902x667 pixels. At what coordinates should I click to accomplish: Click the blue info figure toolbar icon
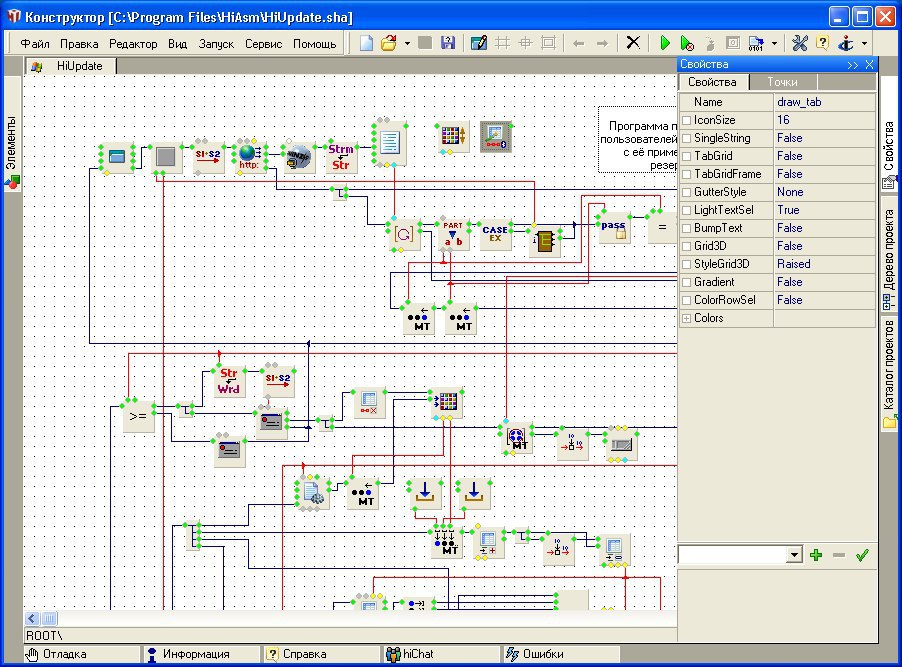click(x=846, y=43)
